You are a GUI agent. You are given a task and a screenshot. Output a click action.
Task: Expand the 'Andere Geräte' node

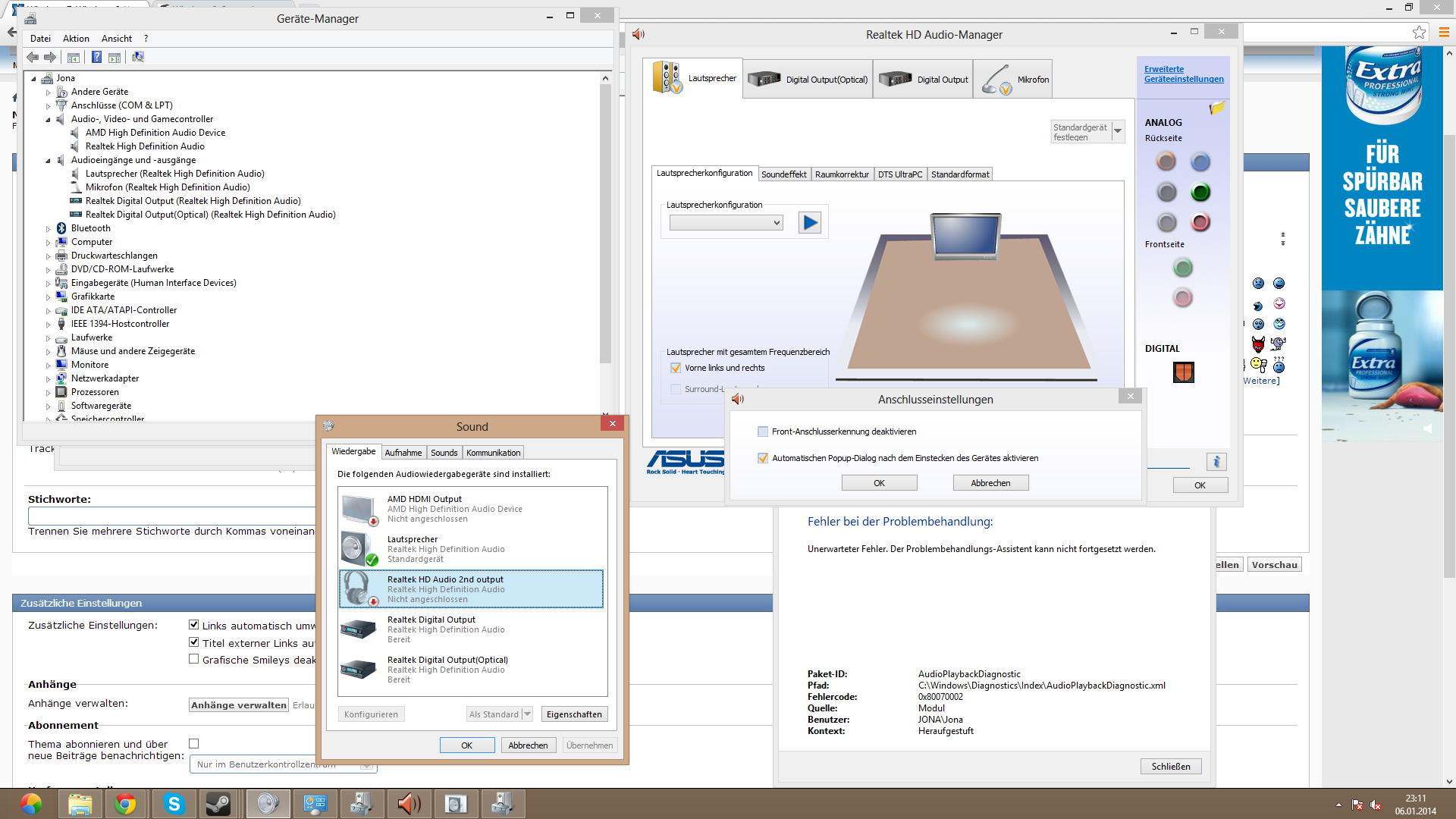click(48, 93)
